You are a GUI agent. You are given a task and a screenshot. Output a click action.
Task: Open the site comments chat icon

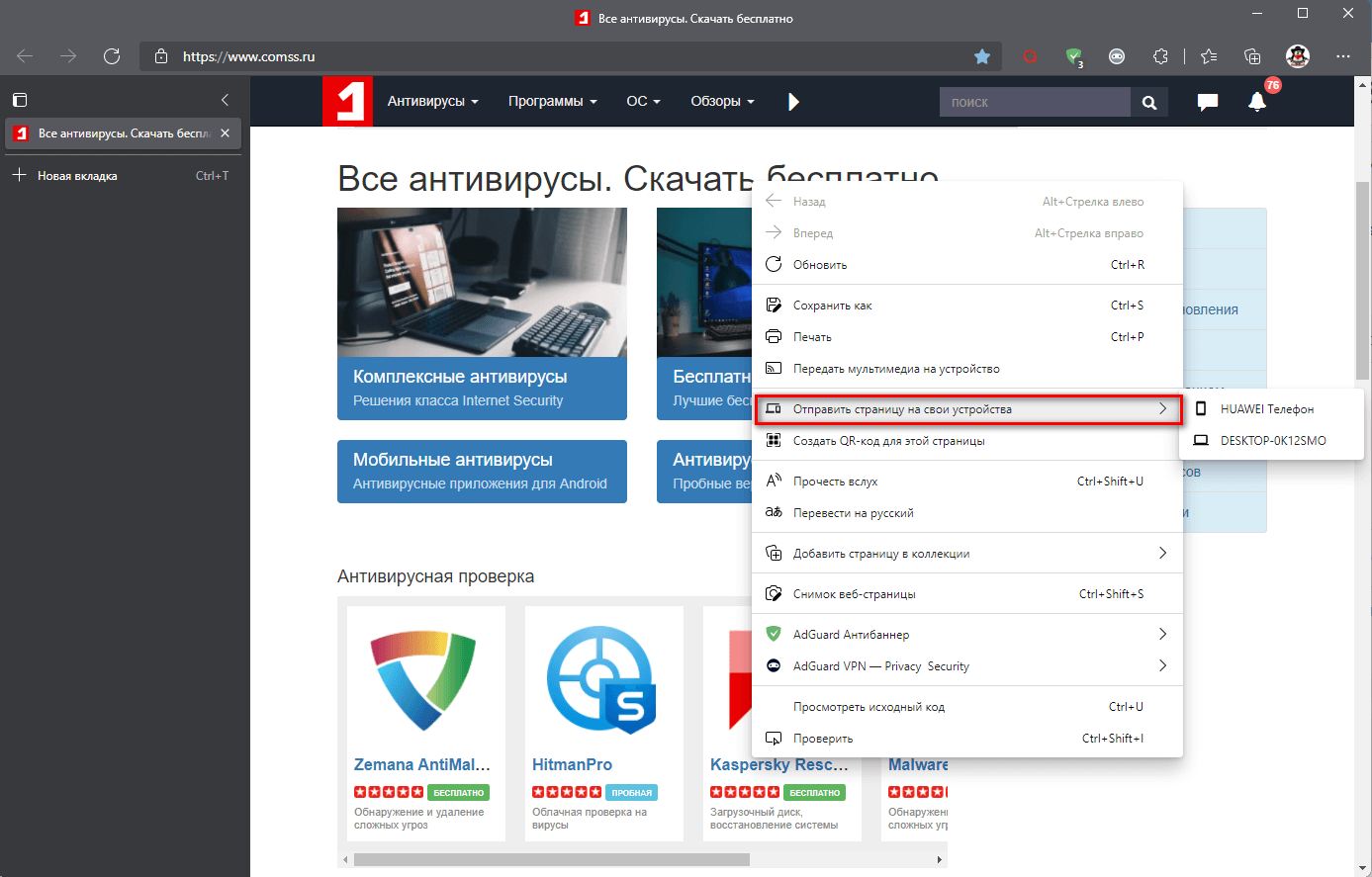pyautogui.click(x=1207, y=102)
